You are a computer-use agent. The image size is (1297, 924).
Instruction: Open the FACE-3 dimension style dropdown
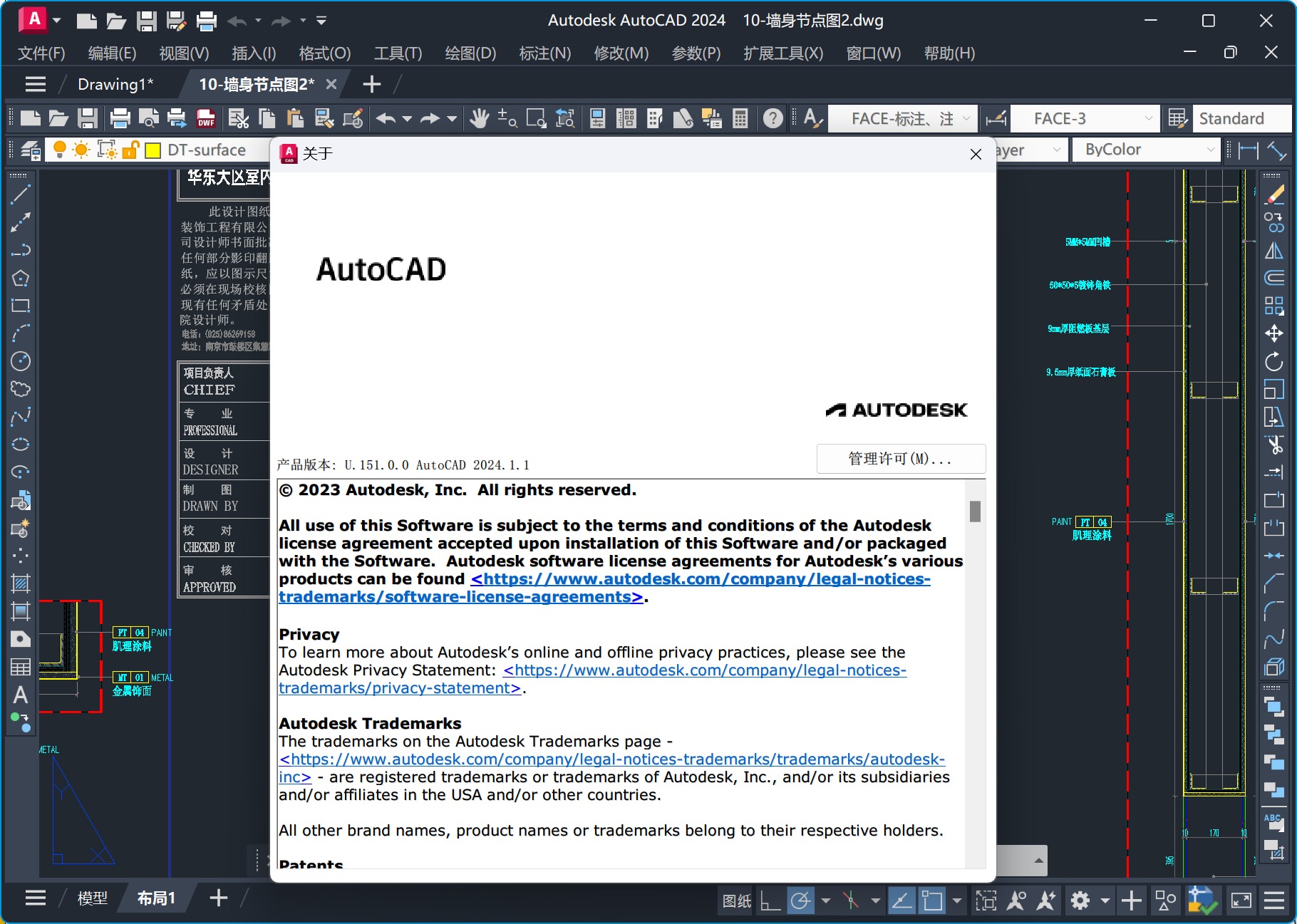pyautogui.click(x=1084, y=118)
